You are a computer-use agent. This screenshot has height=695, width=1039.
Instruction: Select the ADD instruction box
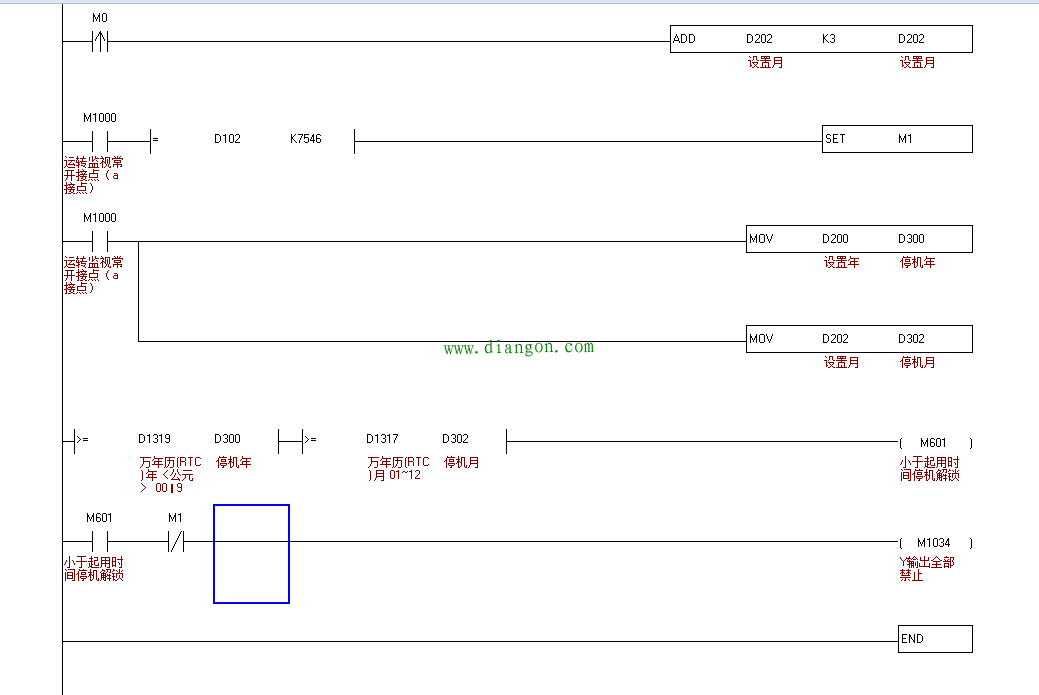[820, 39]
